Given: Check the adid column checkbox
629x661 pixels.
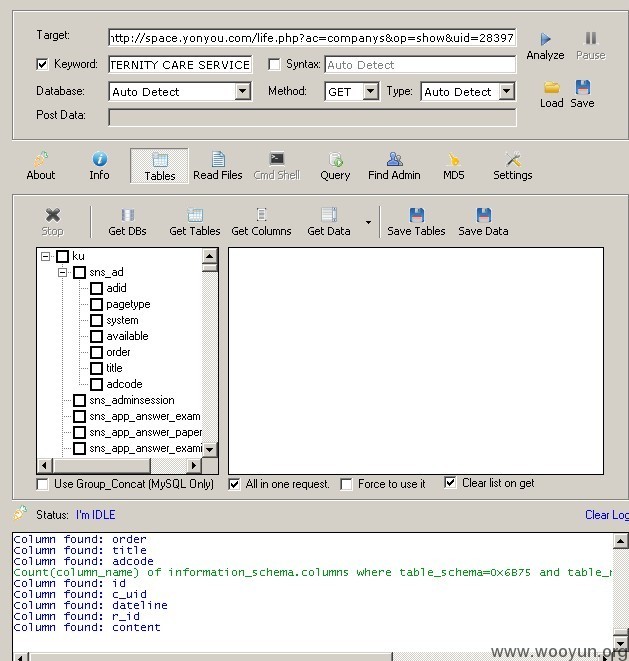Looking at the screenshot, I should pyautogui.click(x=97, y=288).
